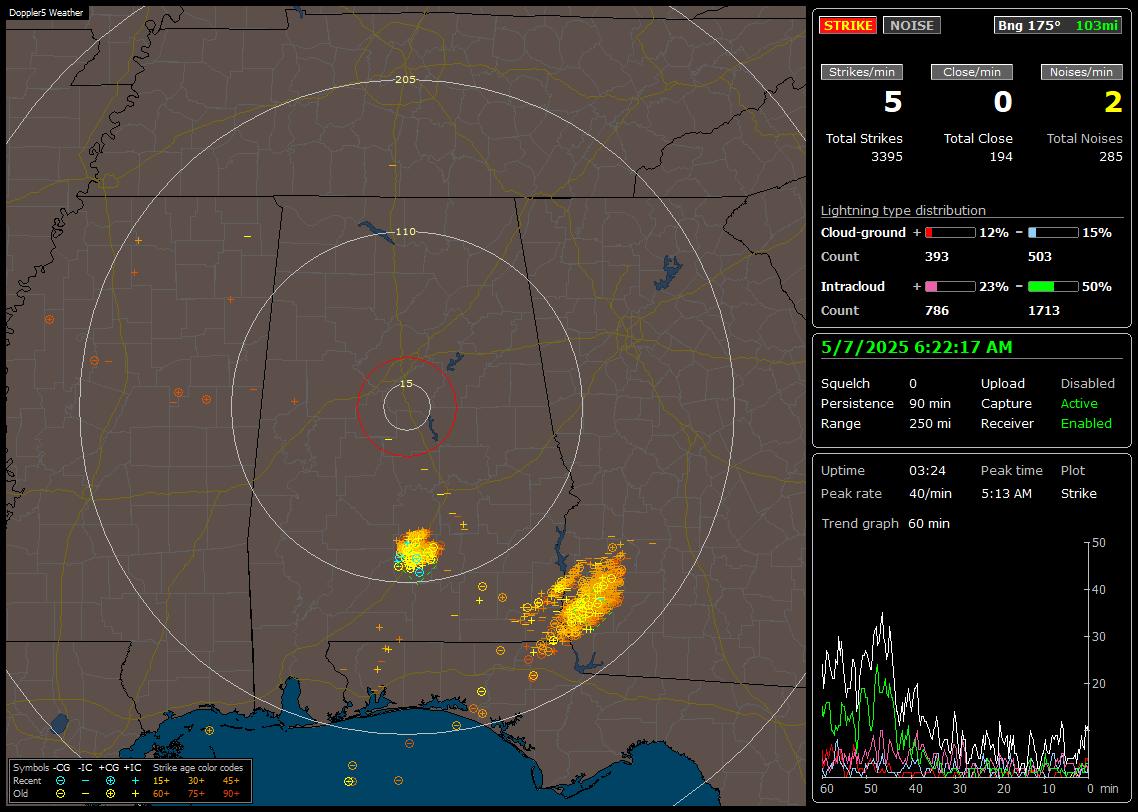
Task: Click the close per minute value 0
Action: tap(1003, 102)
